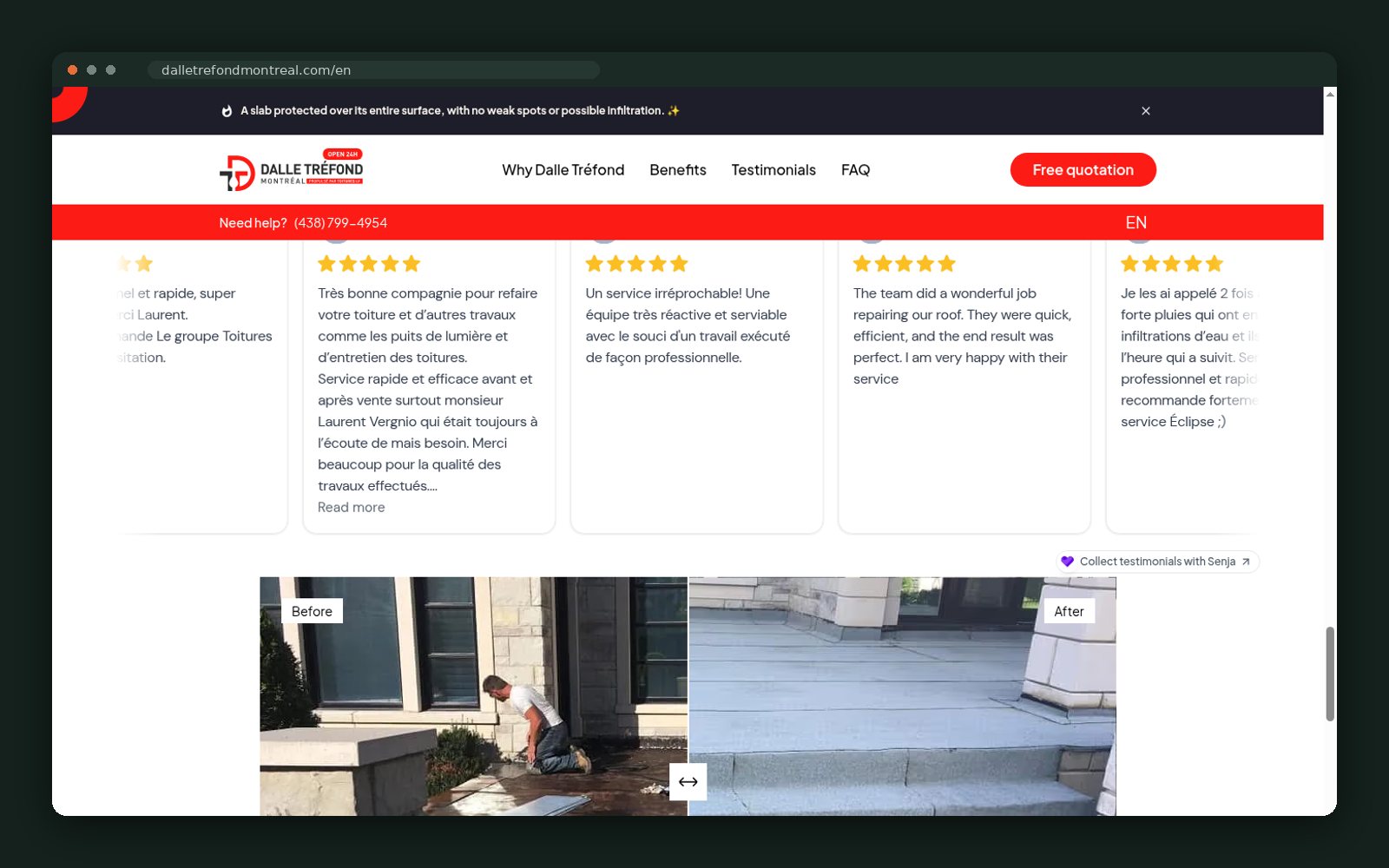Click the Need help? label
Viewport: 1389px width, 868px height.
pyautogui.click(x=253, y=223)
